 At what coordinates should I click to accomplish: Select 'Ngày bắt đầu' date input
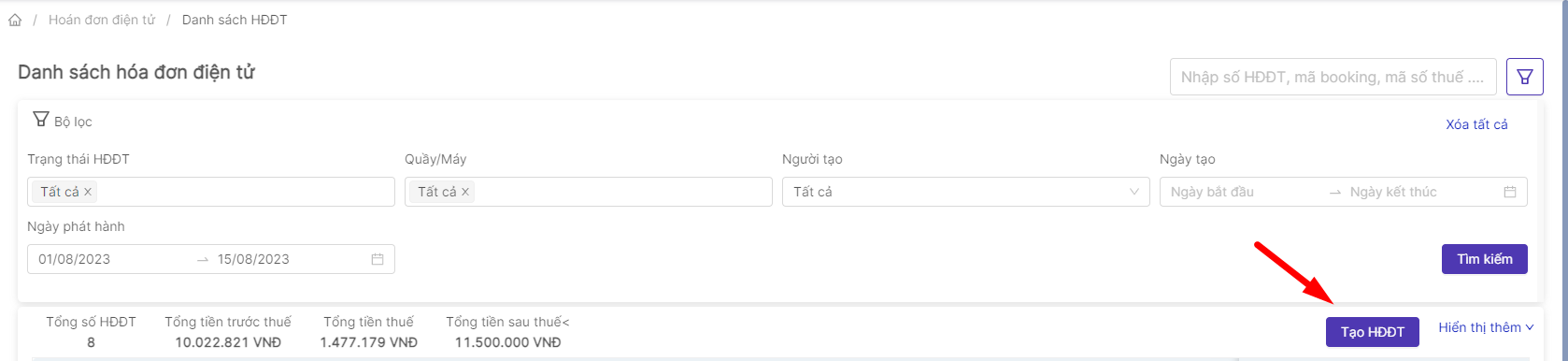coord(1243,192)
